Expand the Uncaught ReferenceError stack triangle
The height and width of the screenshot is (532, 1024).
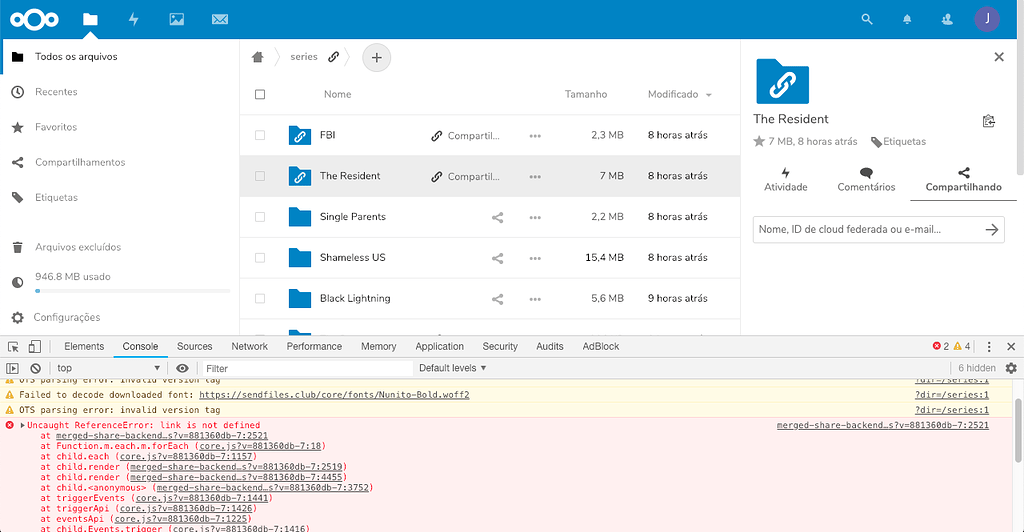[x=22, y=426]
